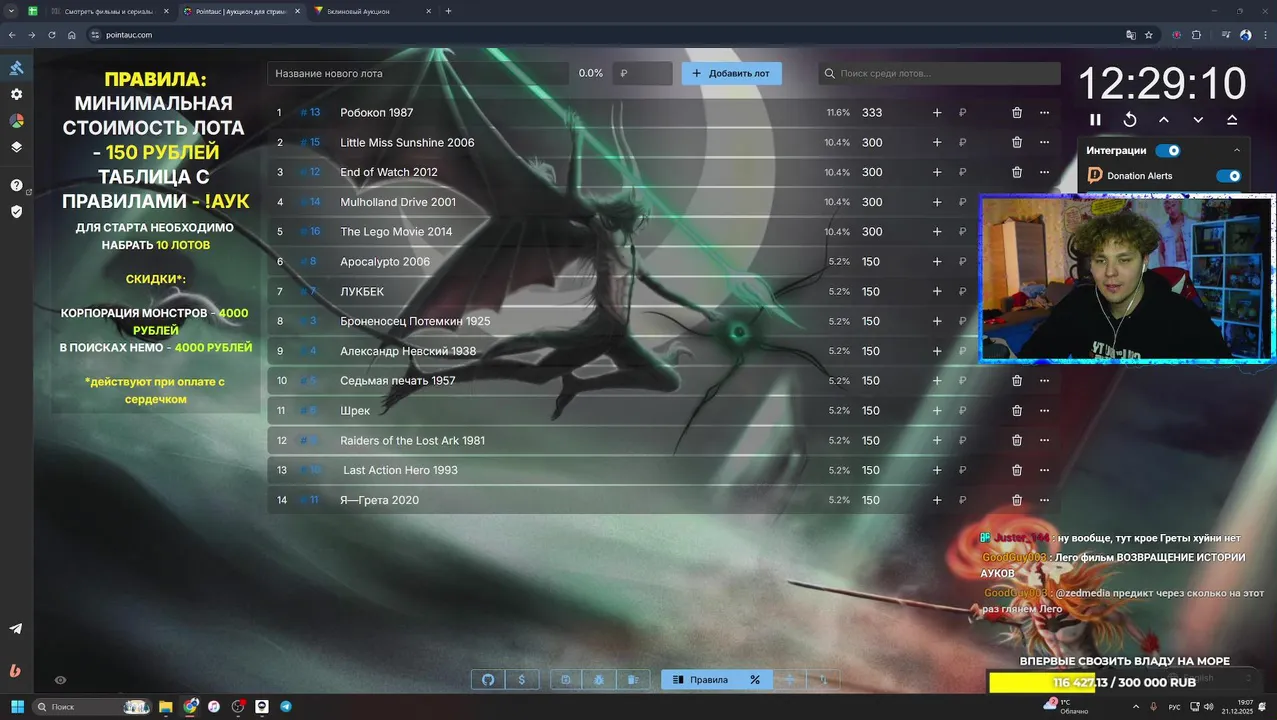The height and width of the screenshot is (720, 1277).
Task: Switch to the Смотреть фильмы и сериалы tab
Action: tap(109, 11)
